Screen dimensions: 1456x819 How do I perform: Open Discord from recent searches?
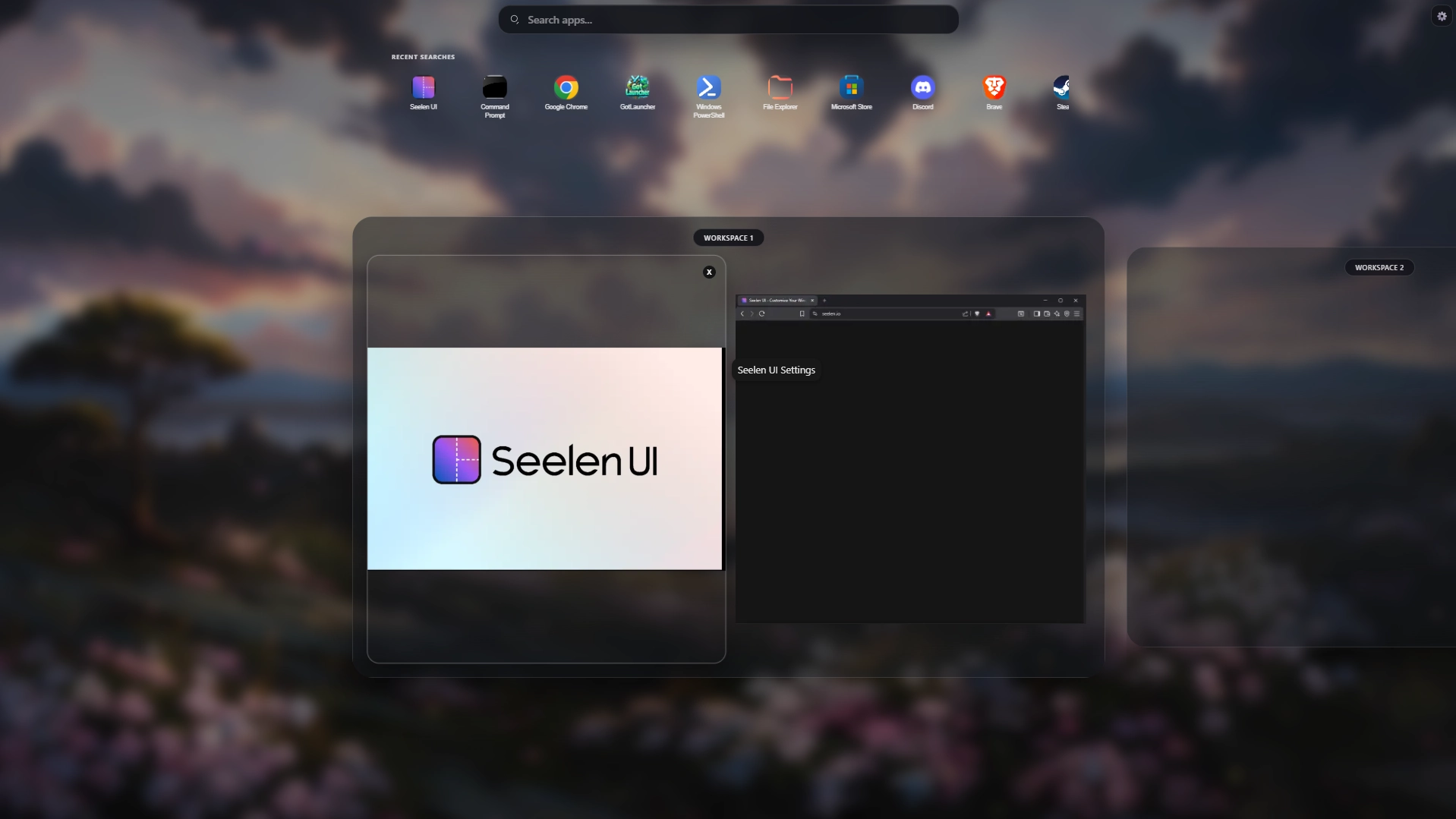click(x=923, y=93)
